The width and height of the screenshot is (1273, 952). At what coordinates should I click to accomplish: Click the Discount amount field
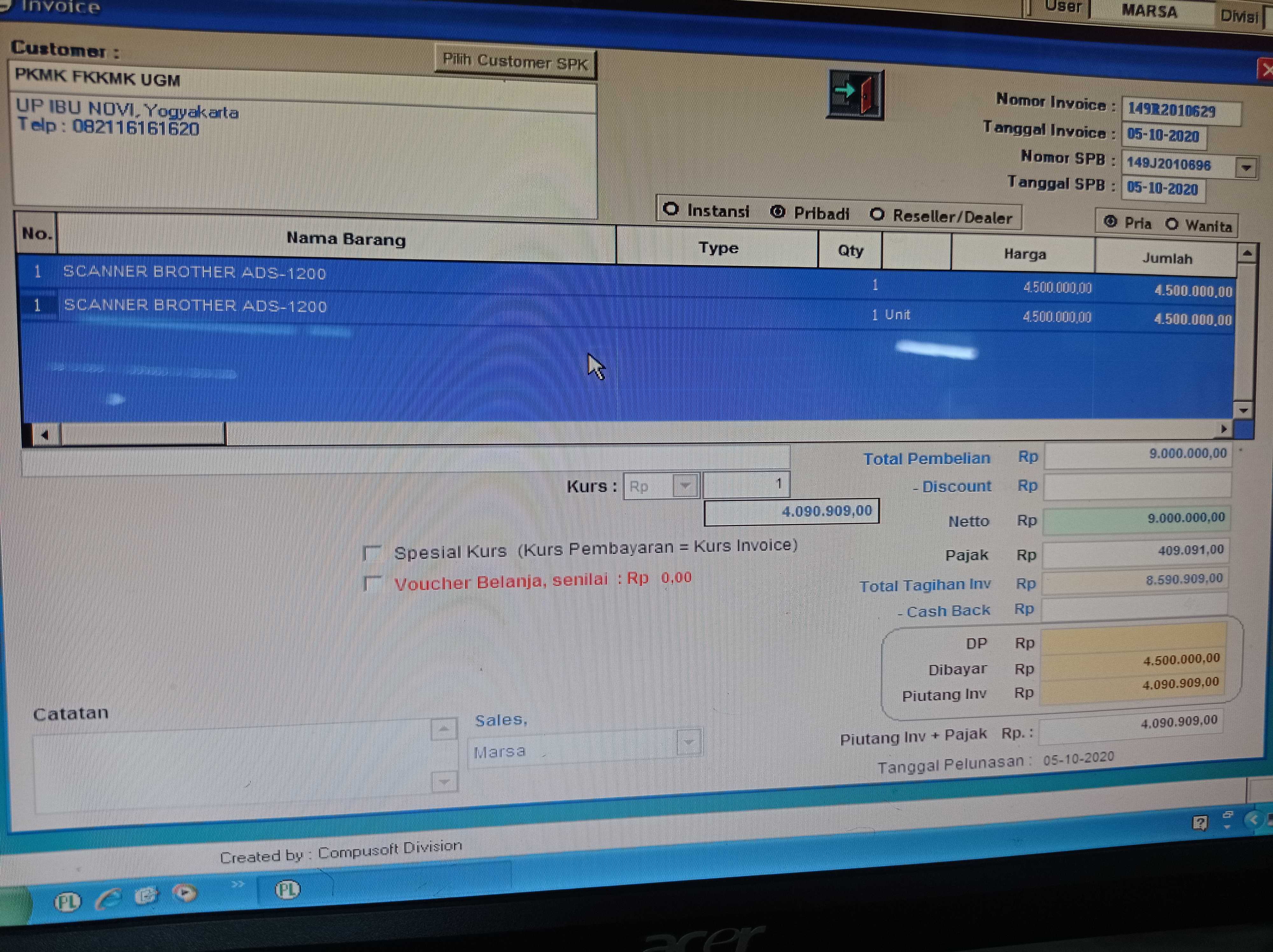pyautogui.click(x=1136, y=486)
